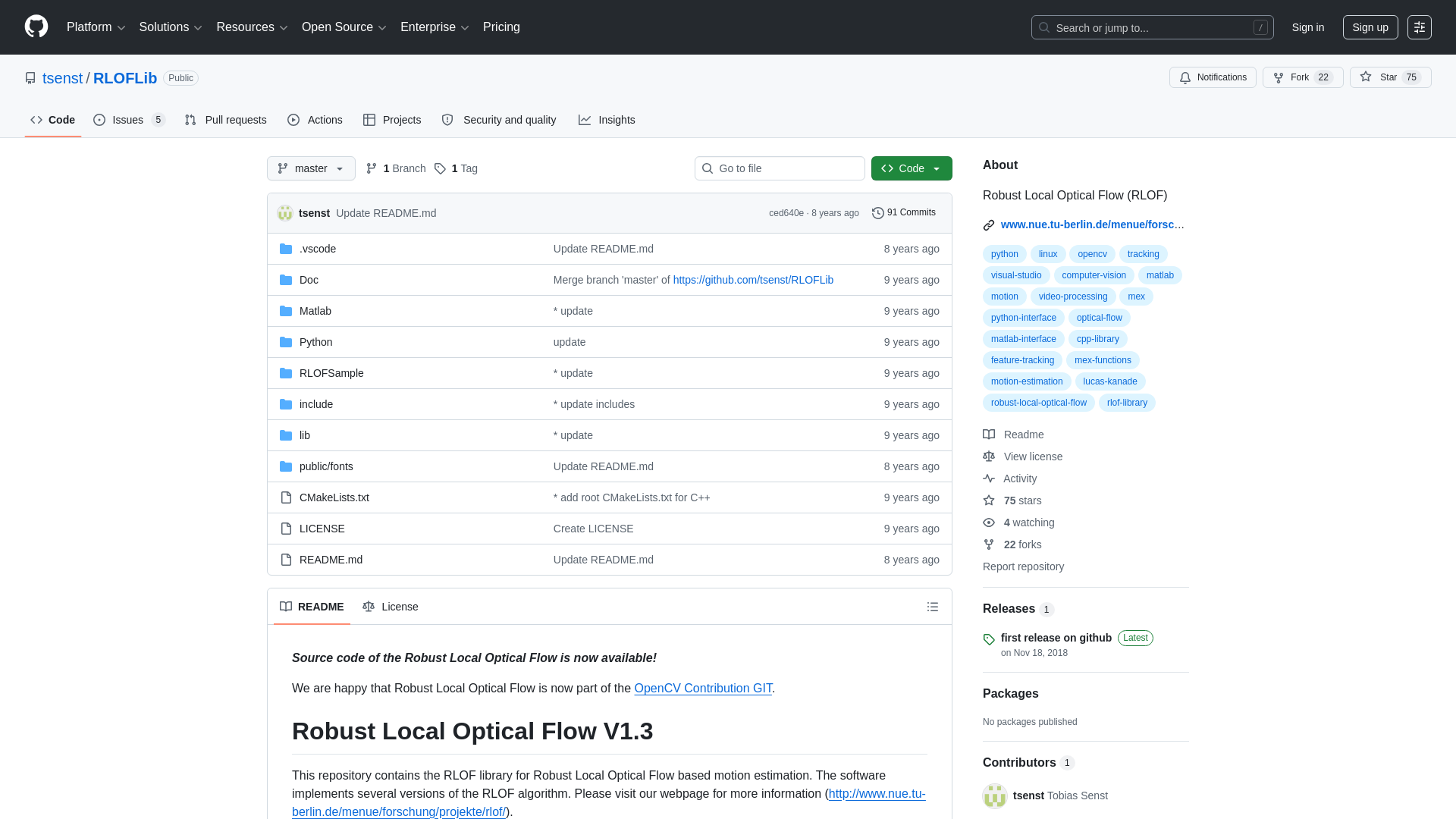Click the public/fonts folder icon
This screenshot has width=1456, height=819.
click(x=286, y=466)
